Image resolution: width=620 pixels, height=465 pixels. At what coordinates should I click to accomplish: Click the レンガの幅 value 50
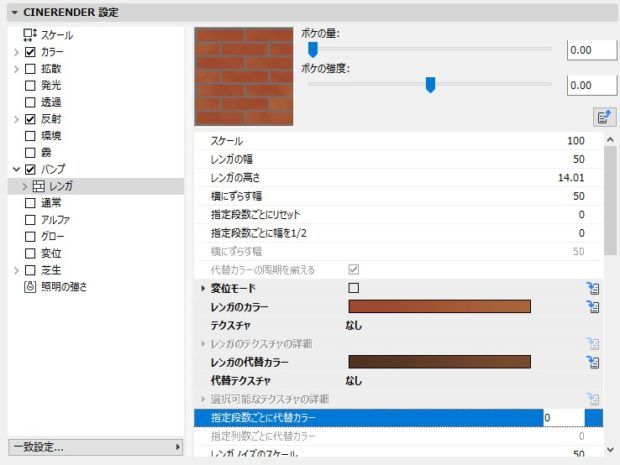coord(579,159)
